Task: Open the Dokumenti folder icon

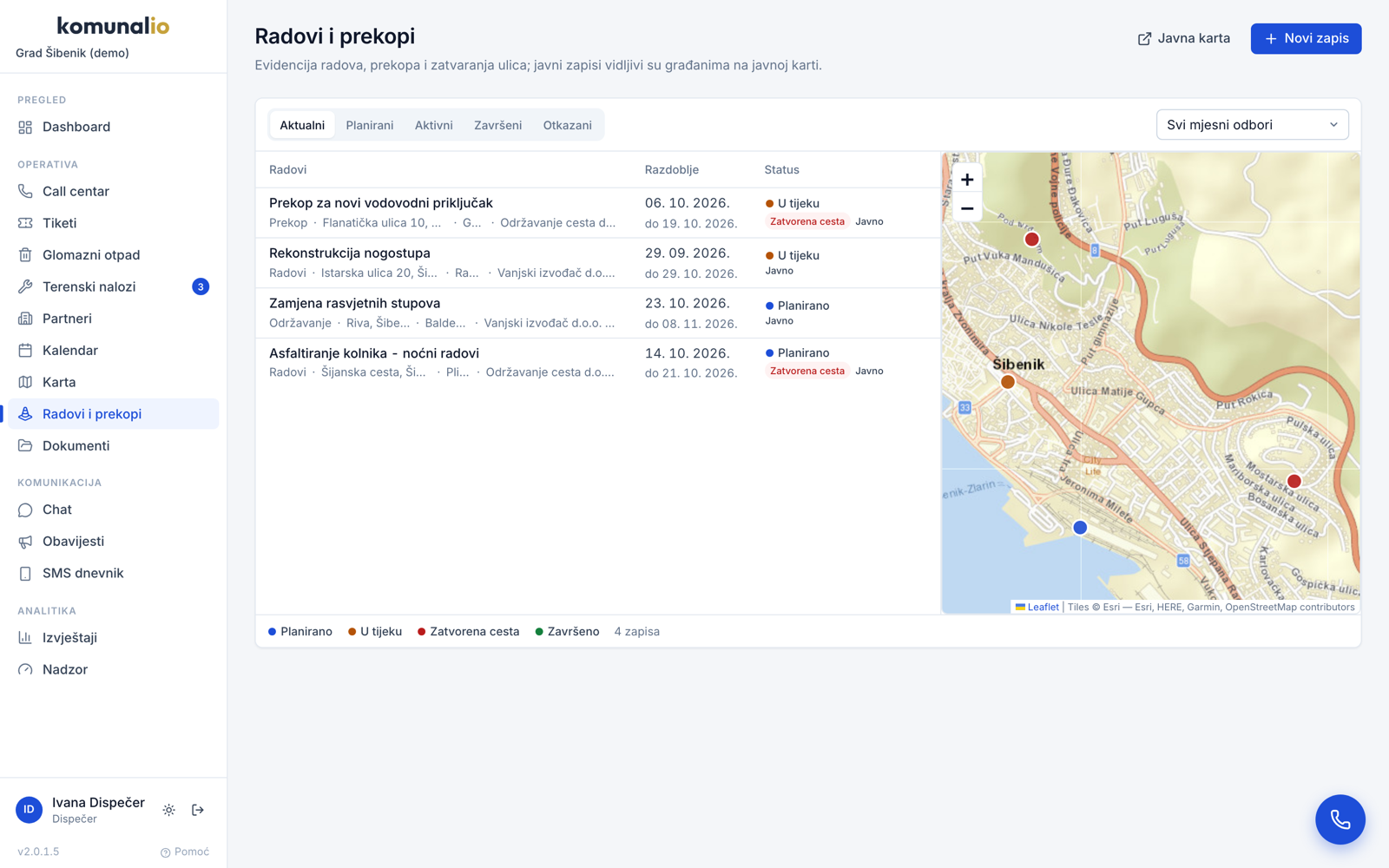Action: pyautogui.click(x=25, y=446)
